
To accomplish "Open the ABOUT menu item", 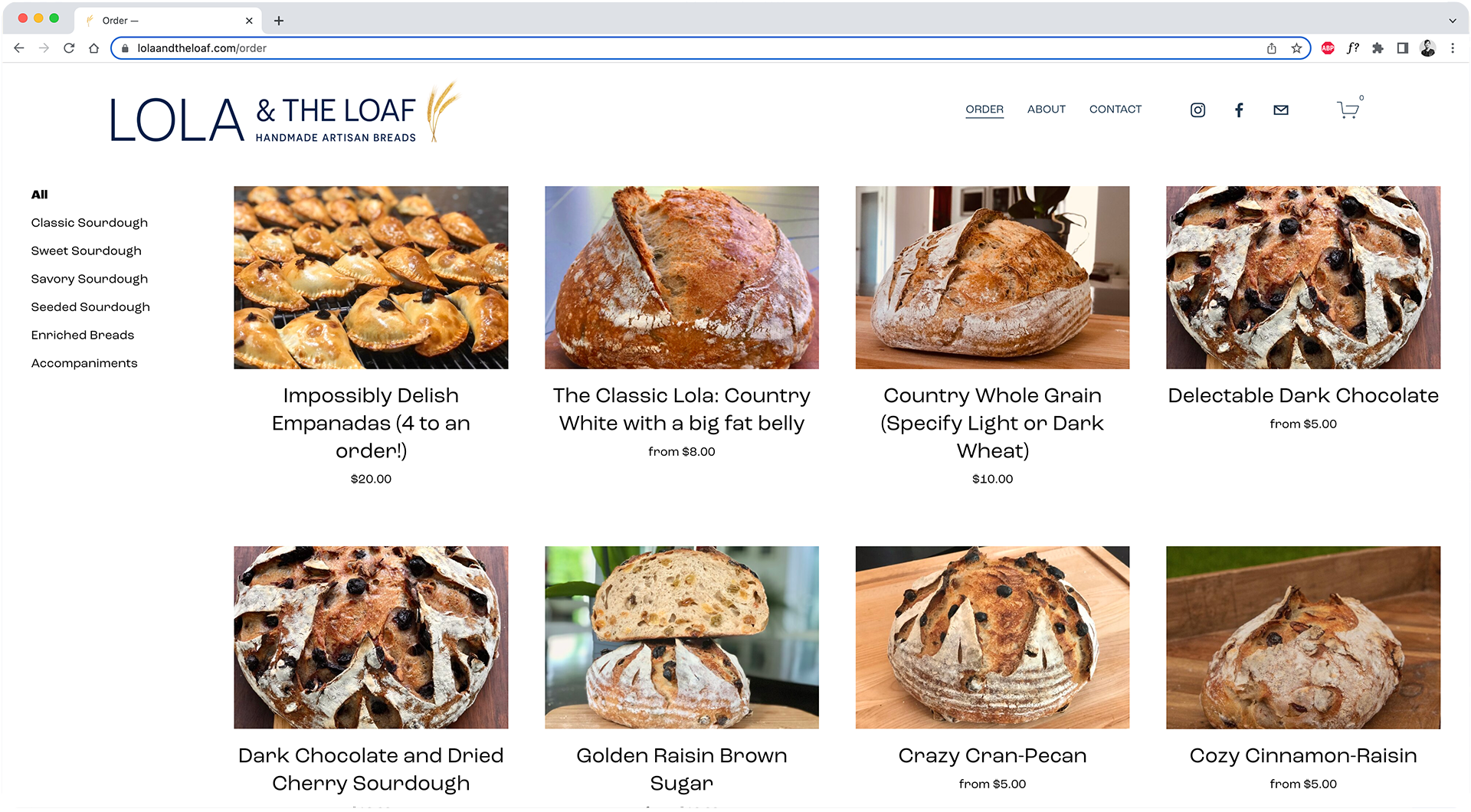I will (x=1047, y=110).
